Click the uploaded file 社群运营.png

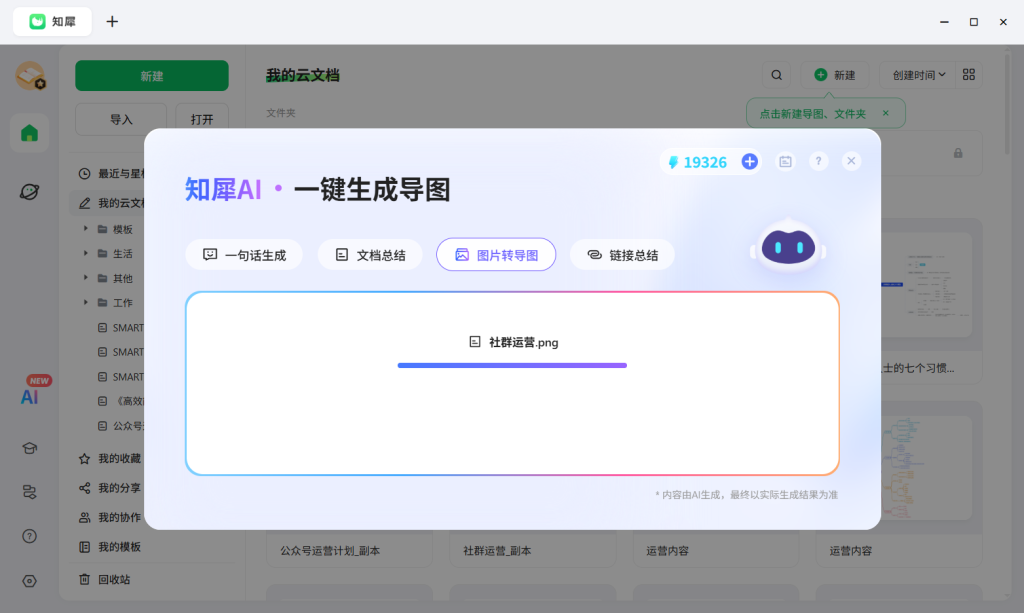pos(514,342)
